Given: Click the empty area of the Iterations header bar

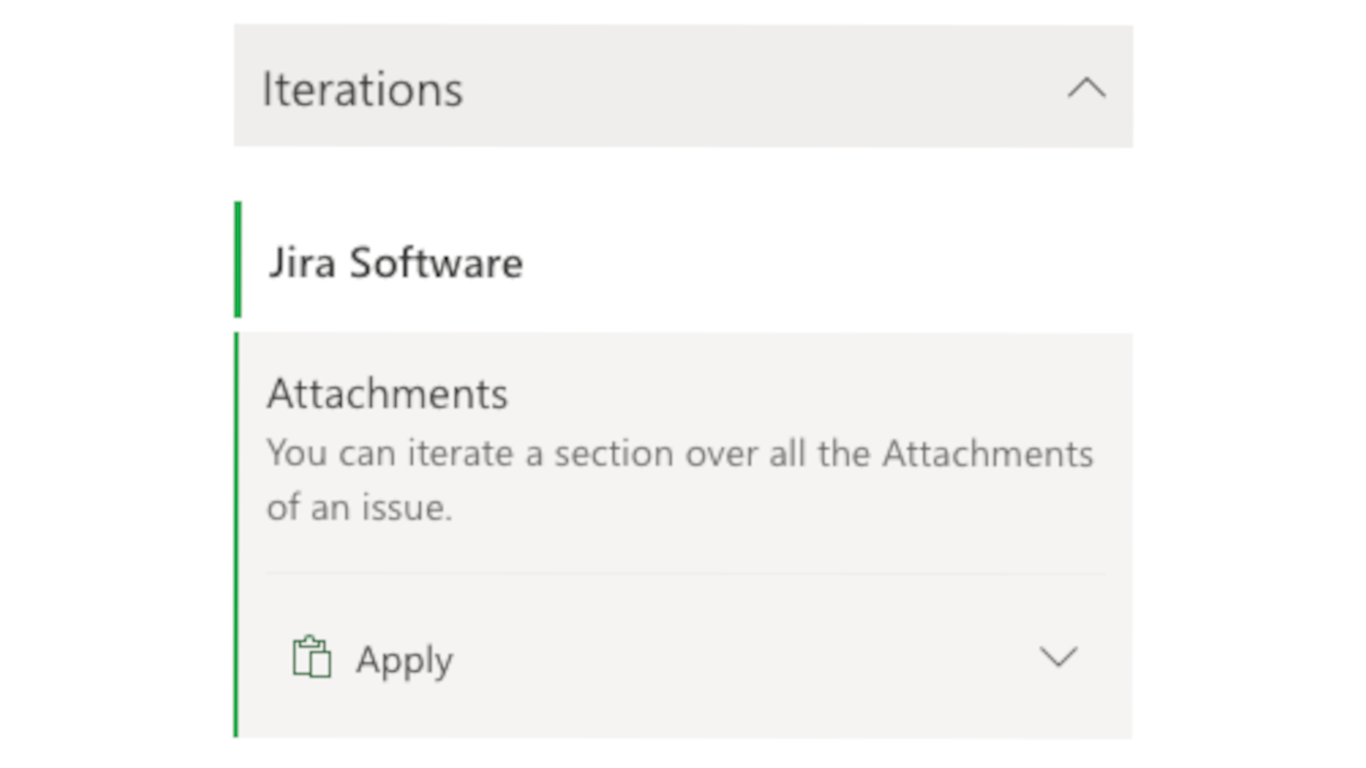Looking at the screenshot, I should [x=760, y=89].
